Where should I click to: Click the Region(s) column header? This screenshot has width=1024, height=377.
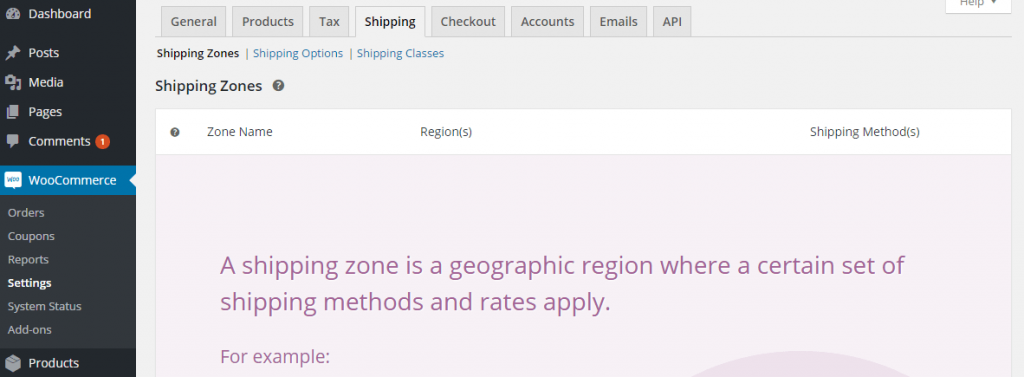tap(446, 132)
